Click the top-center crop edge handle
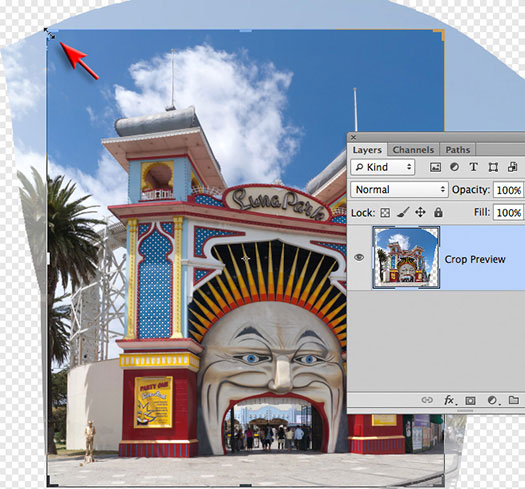This screenshot has height=489, width=525. [246, 31]
